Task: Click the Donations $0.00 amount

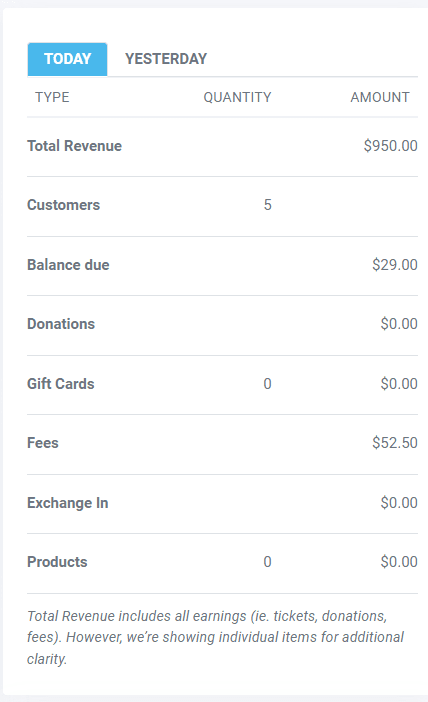Action: [399, 324]
